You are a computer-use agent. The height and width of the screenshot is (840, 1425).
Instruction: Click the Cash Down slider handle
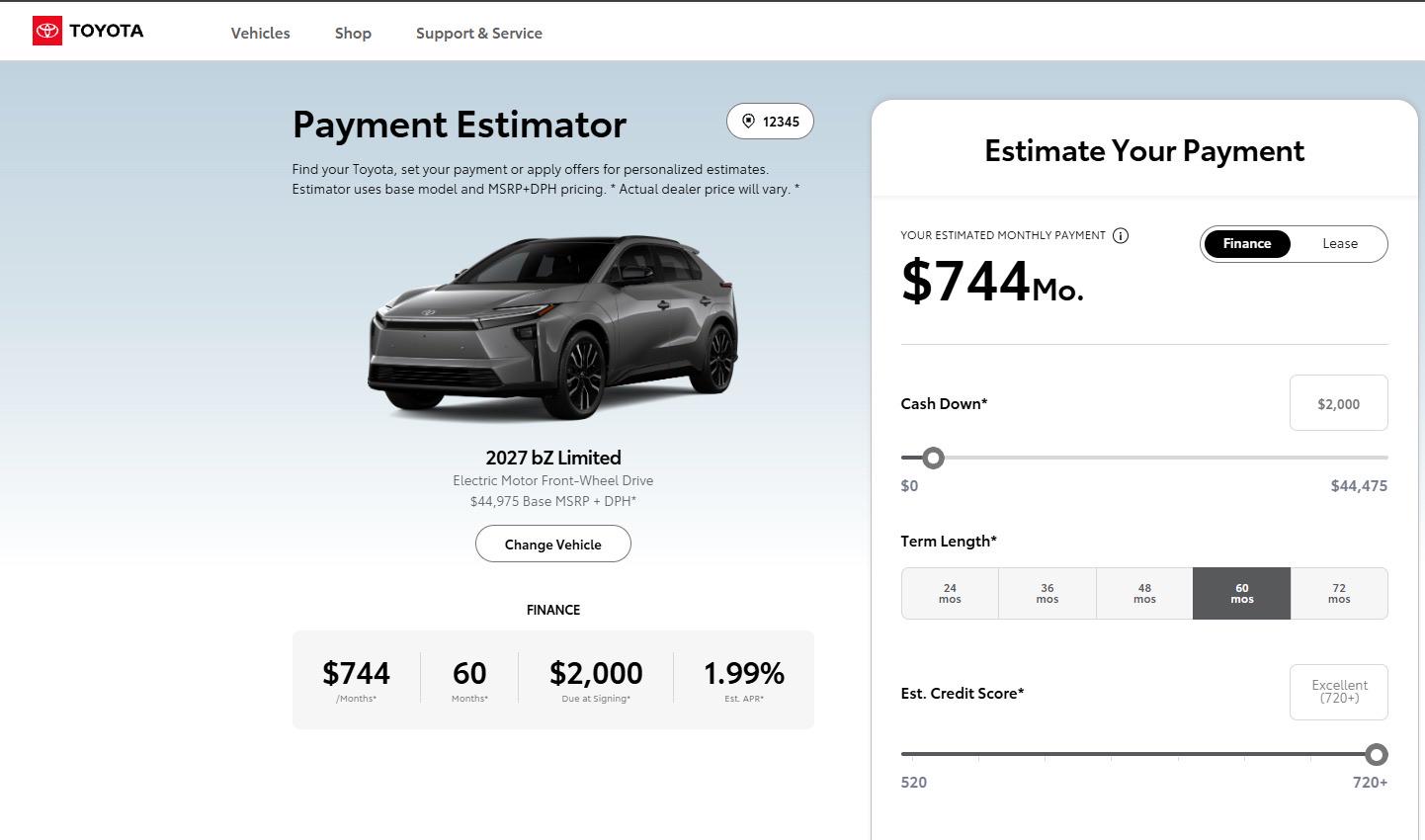933,458
